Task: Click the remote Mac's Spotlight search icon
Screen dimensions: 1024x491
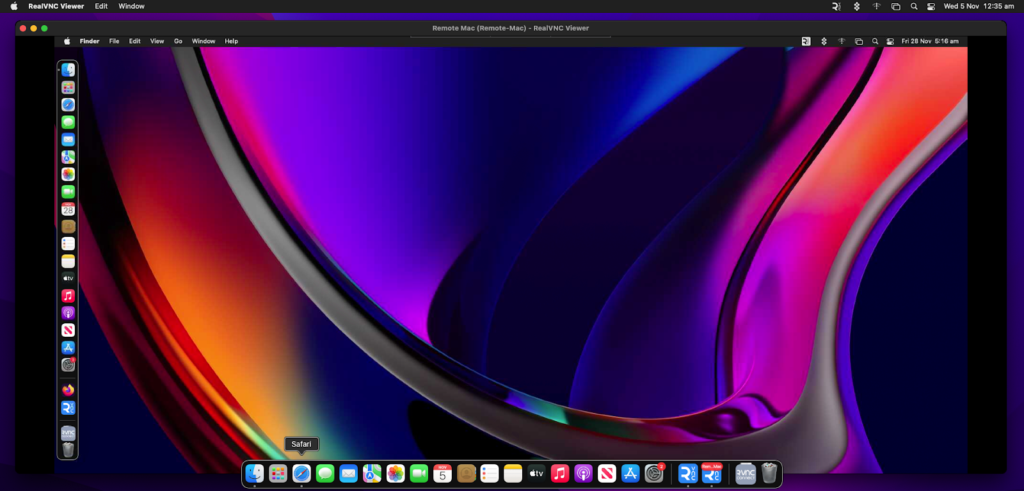Action: tap(874, 41)
